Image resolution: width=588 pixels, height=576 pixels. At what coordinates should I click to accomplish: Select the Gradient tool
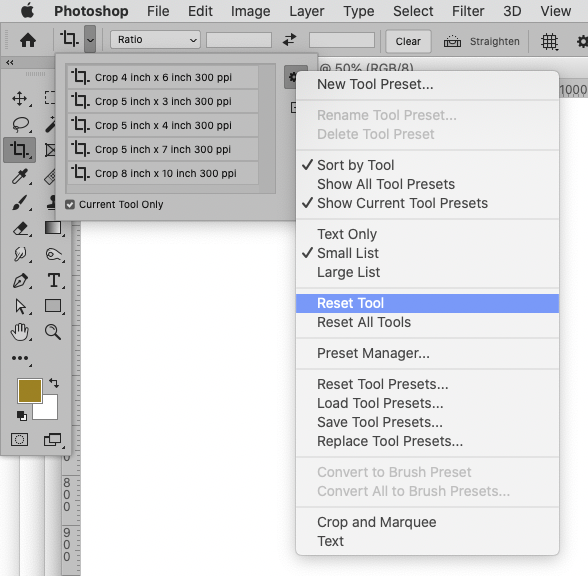[53, 228]
